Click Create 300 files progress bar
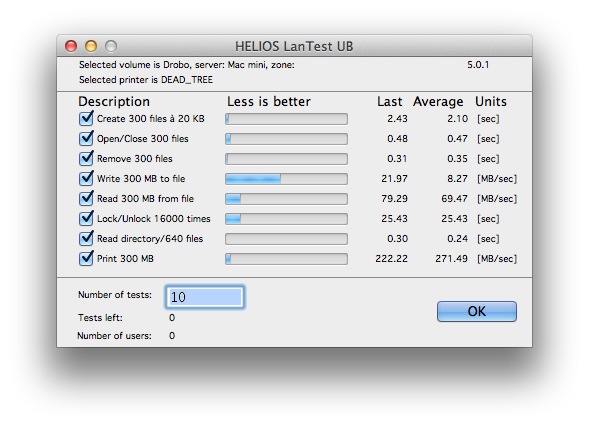The image size is (589, 426). coord(286,119)
